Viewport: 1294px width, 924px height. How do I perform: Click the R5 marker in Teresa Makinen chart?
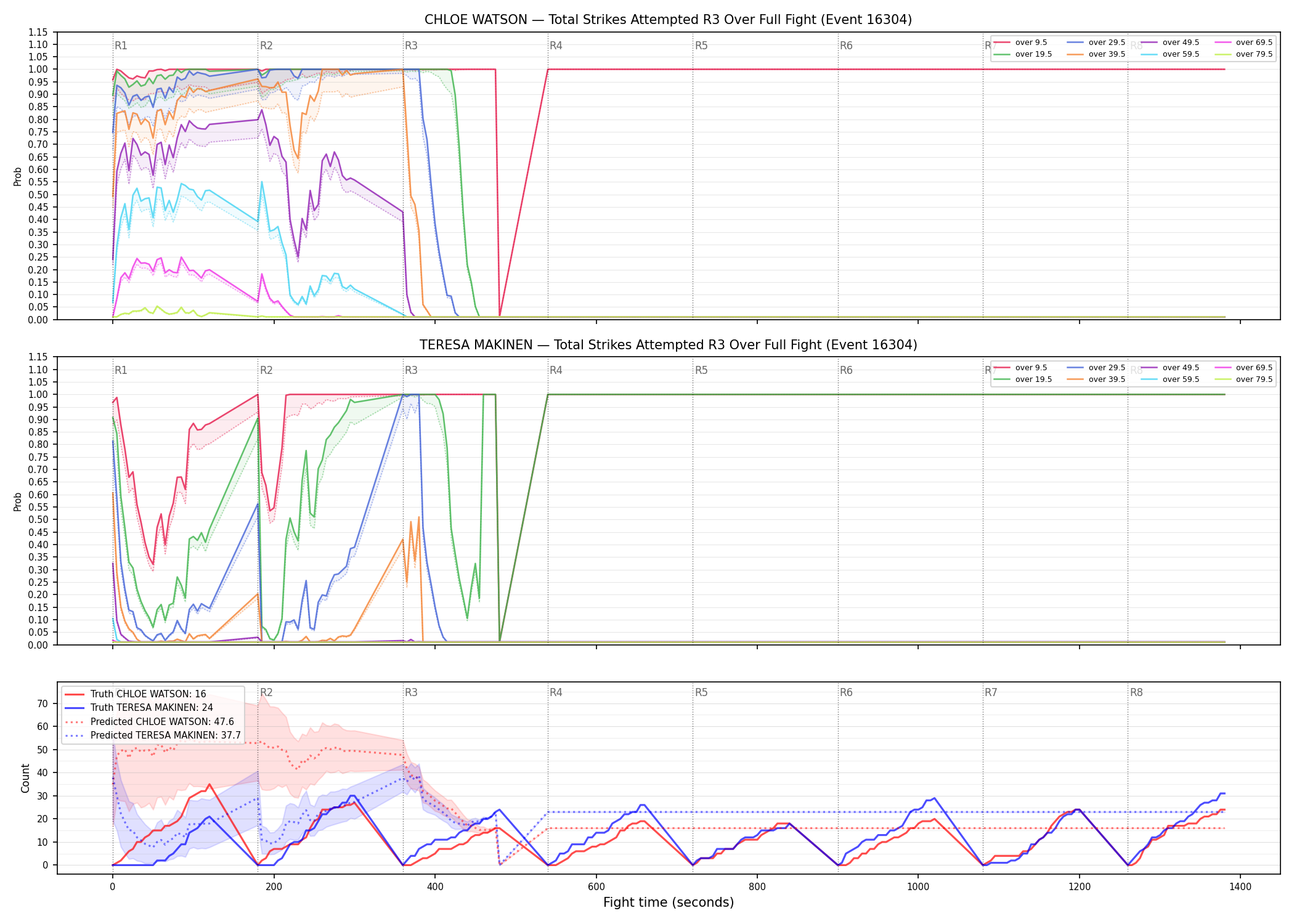(x=701, y=370)
